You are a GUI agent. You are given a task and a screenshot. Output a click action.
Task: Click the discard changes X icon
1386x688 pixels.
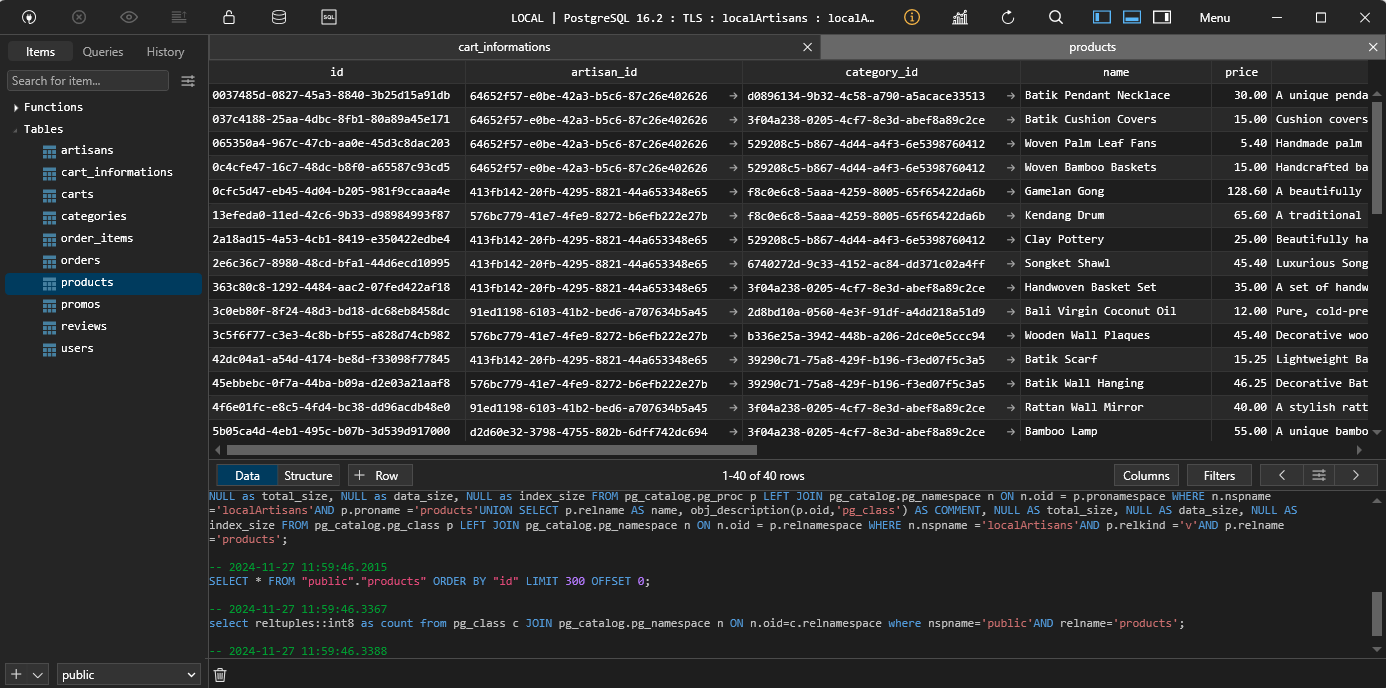tap(79, 17)
